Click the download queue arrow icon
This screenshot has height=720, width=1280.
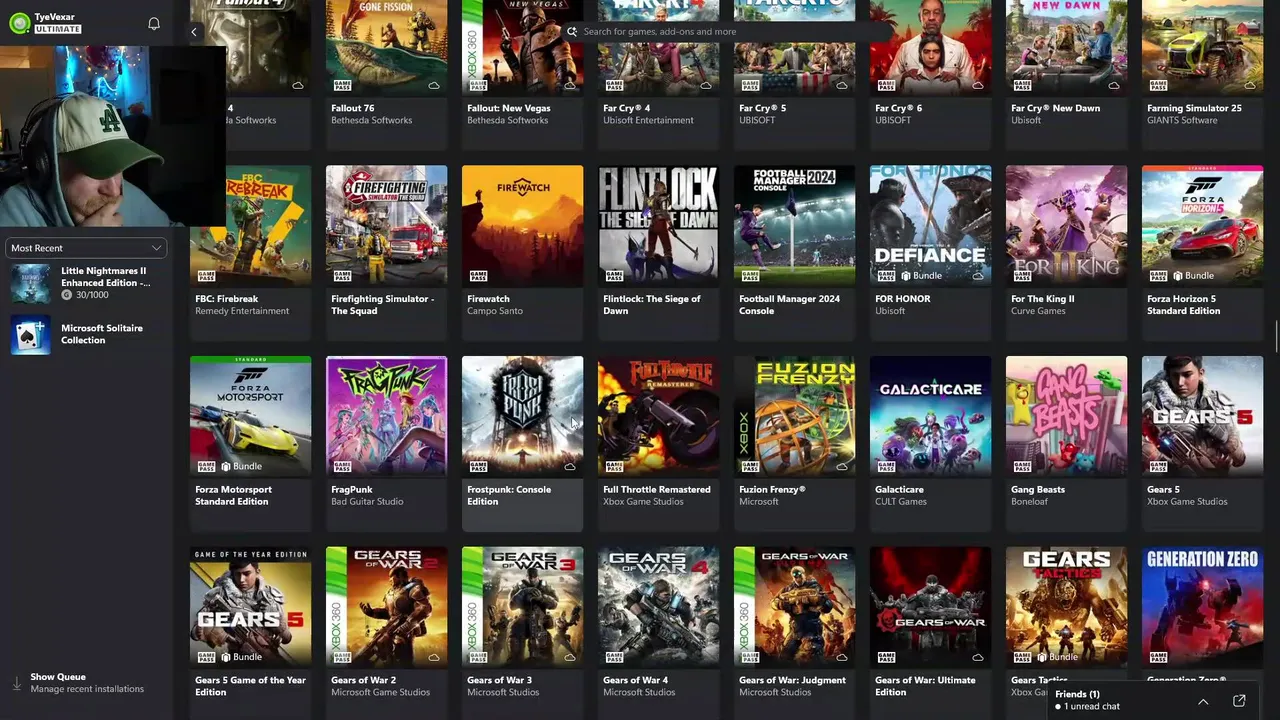(16, 683)
